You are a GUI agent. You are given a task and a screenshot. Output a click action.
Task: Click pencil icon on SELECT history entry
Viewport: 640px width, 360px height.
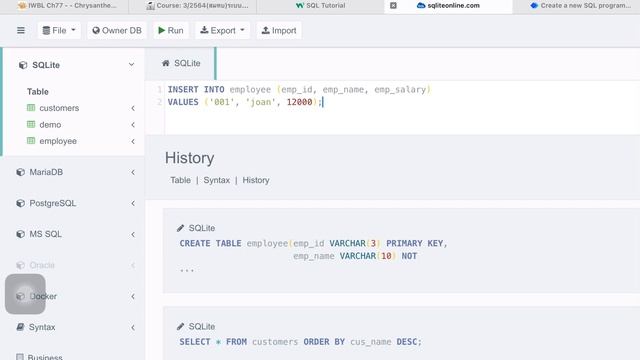(180, 327)
